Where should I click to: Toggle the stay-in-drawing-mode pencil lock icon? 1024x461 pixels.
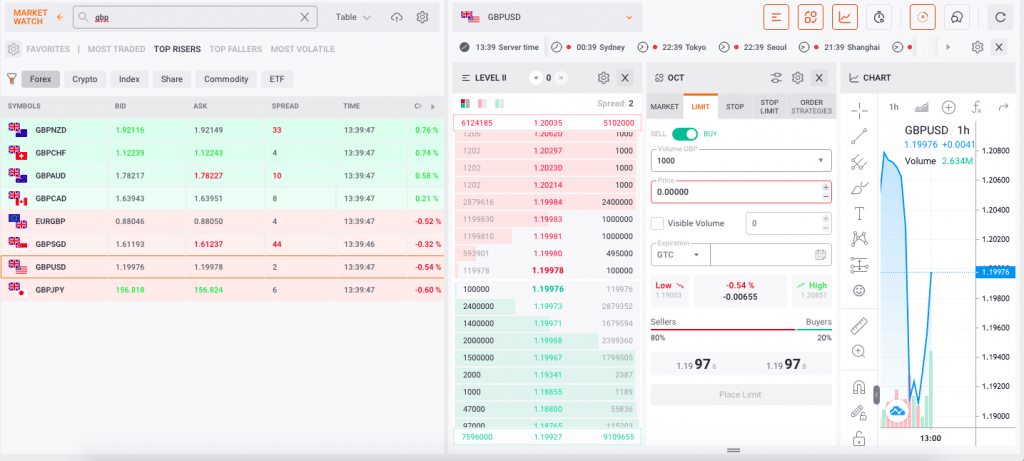859,413
